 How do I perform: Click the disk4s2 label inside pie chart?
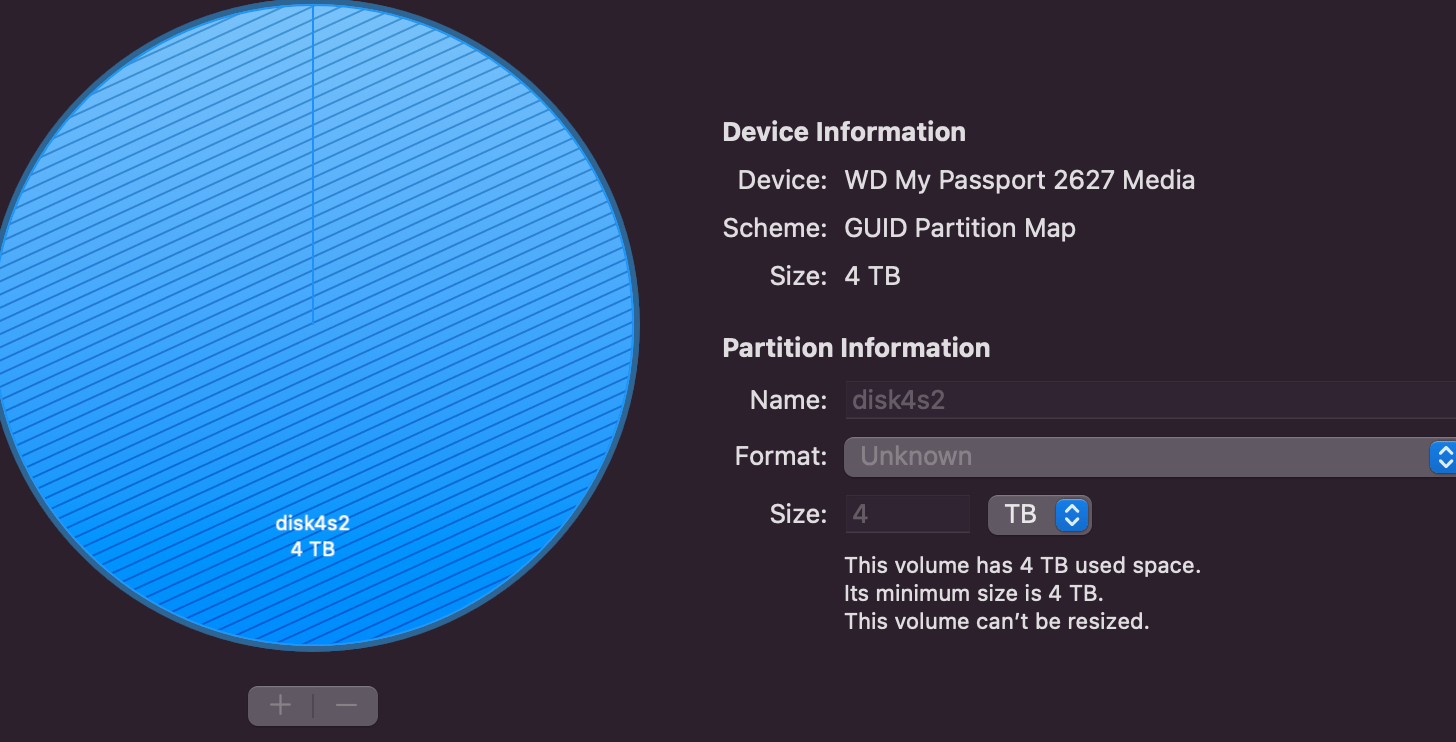click(313, 523)
